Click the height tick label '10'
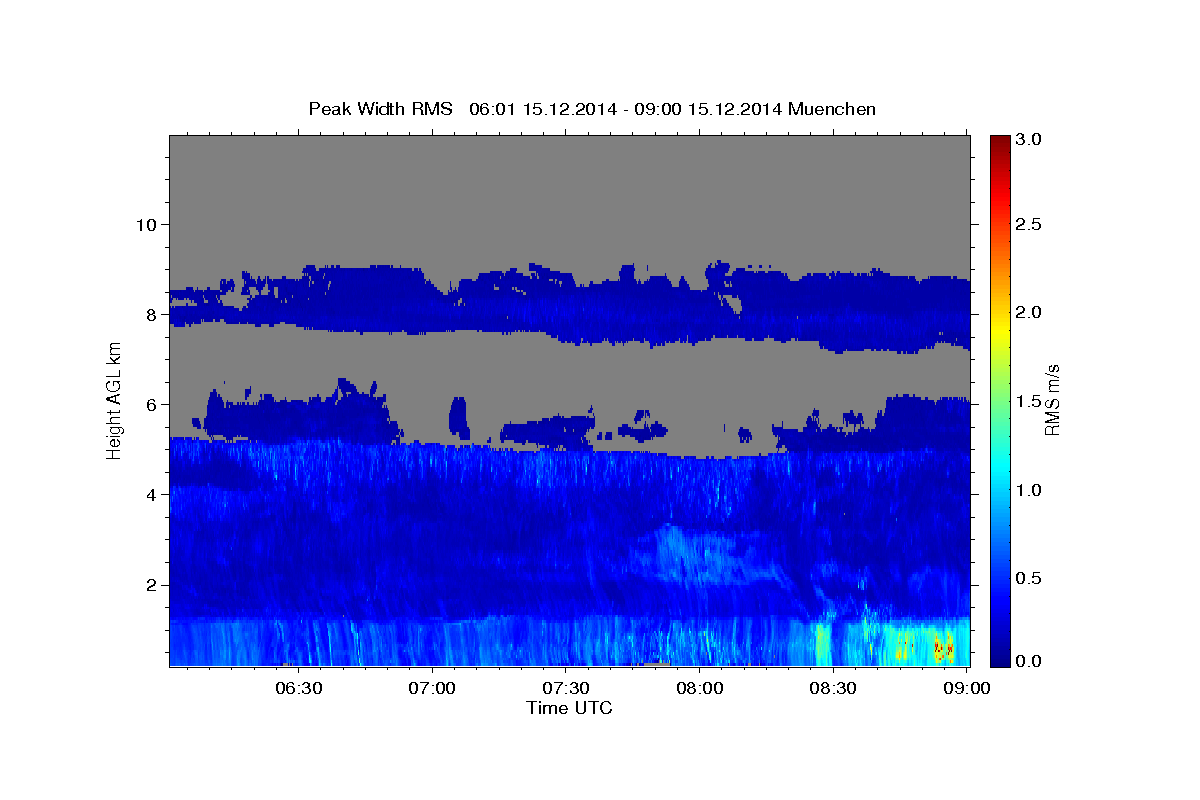 145,224
